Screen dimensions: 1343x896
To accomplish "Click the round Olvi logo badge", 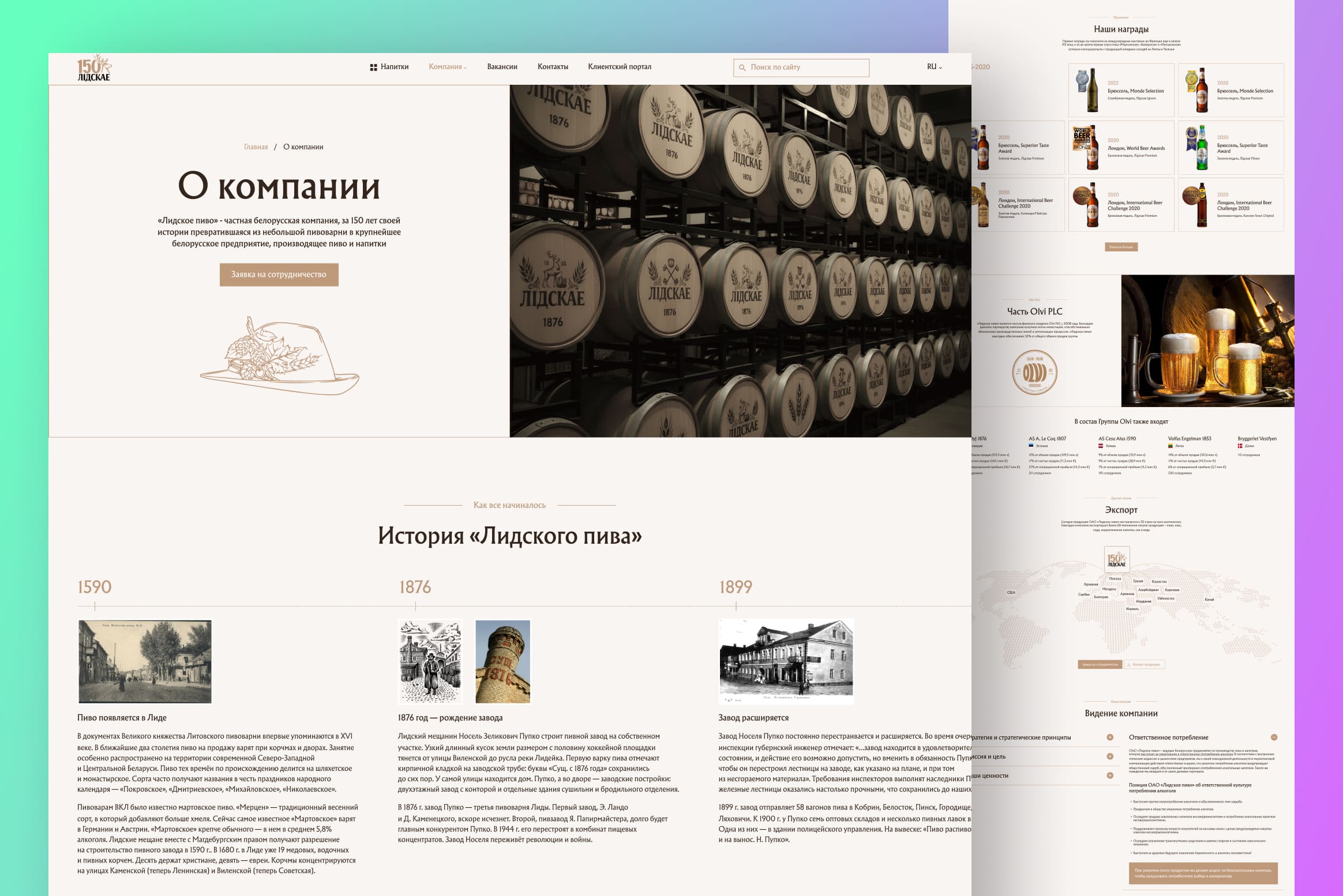I will (1034, 372).
